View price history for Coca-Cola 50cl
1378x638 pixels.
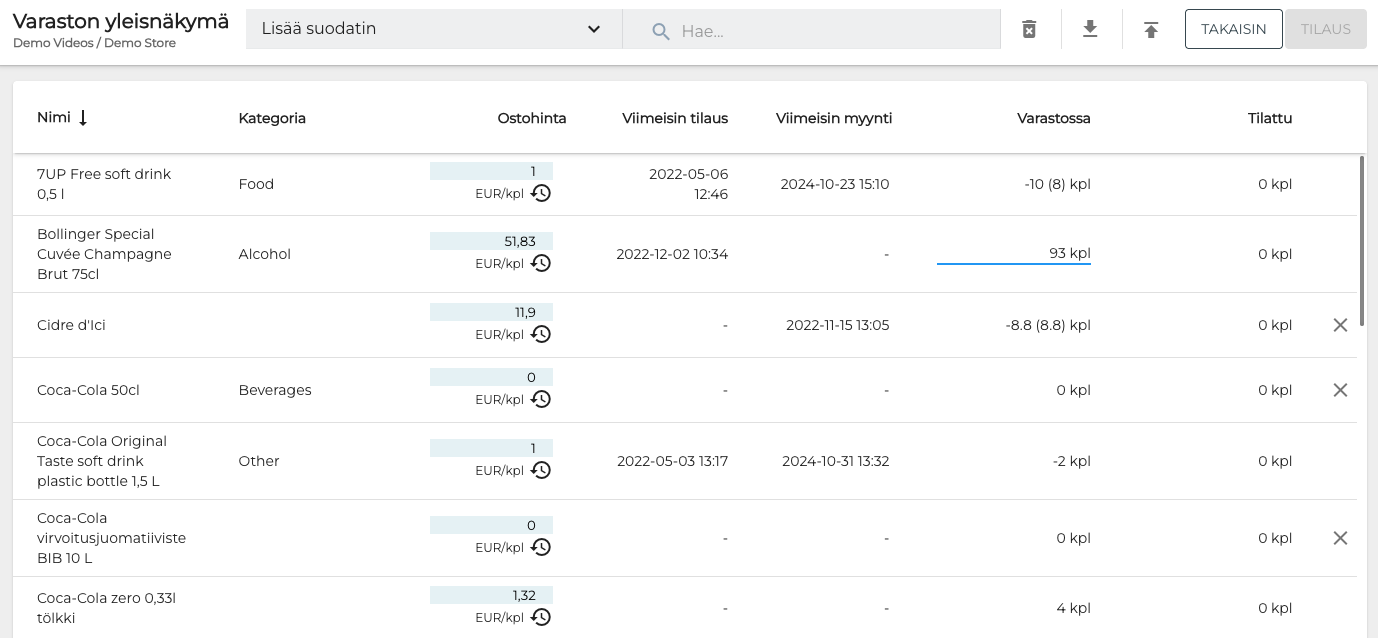(541, 399)
